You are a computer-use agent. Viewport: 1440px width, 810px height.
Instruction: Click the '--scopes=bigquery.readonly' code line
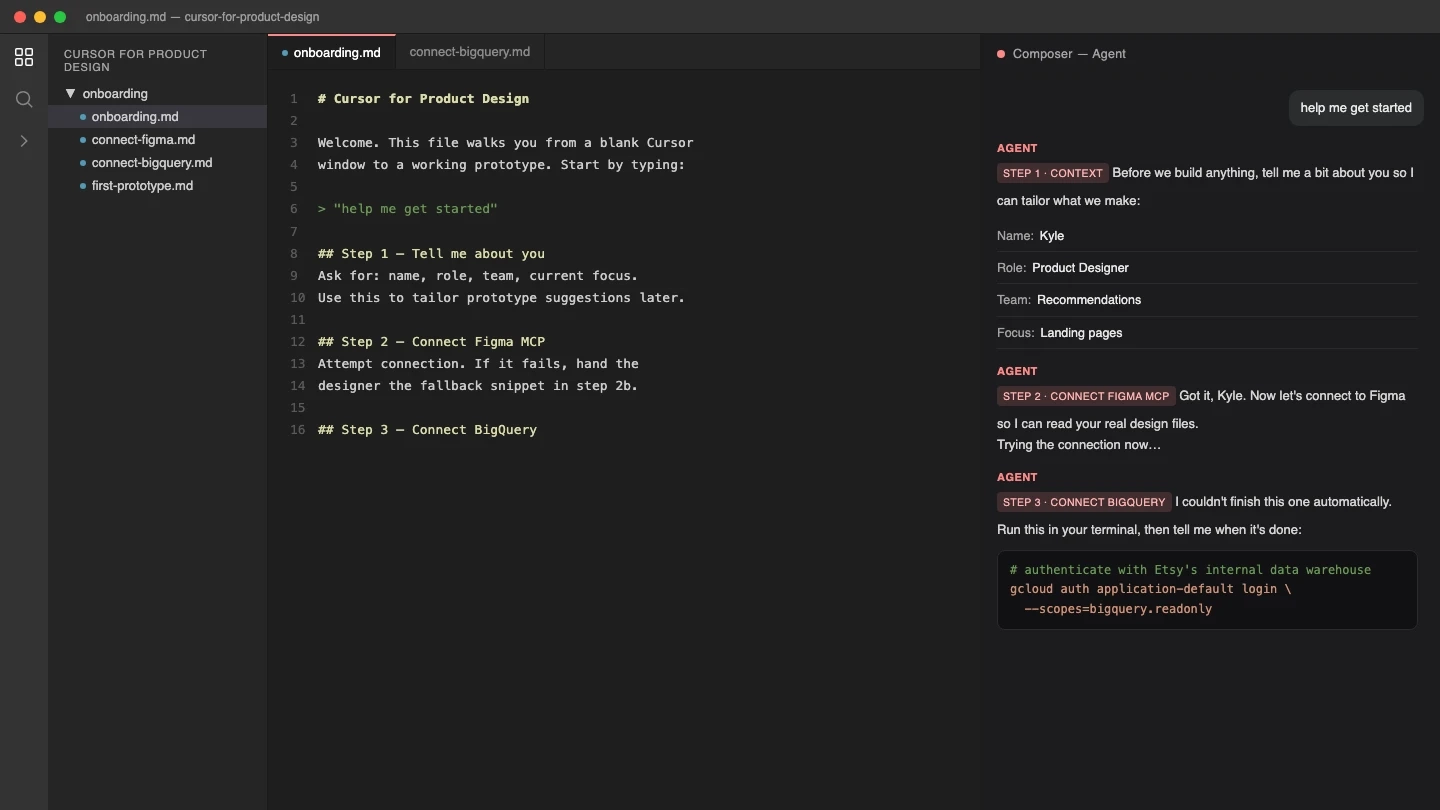1118,609
